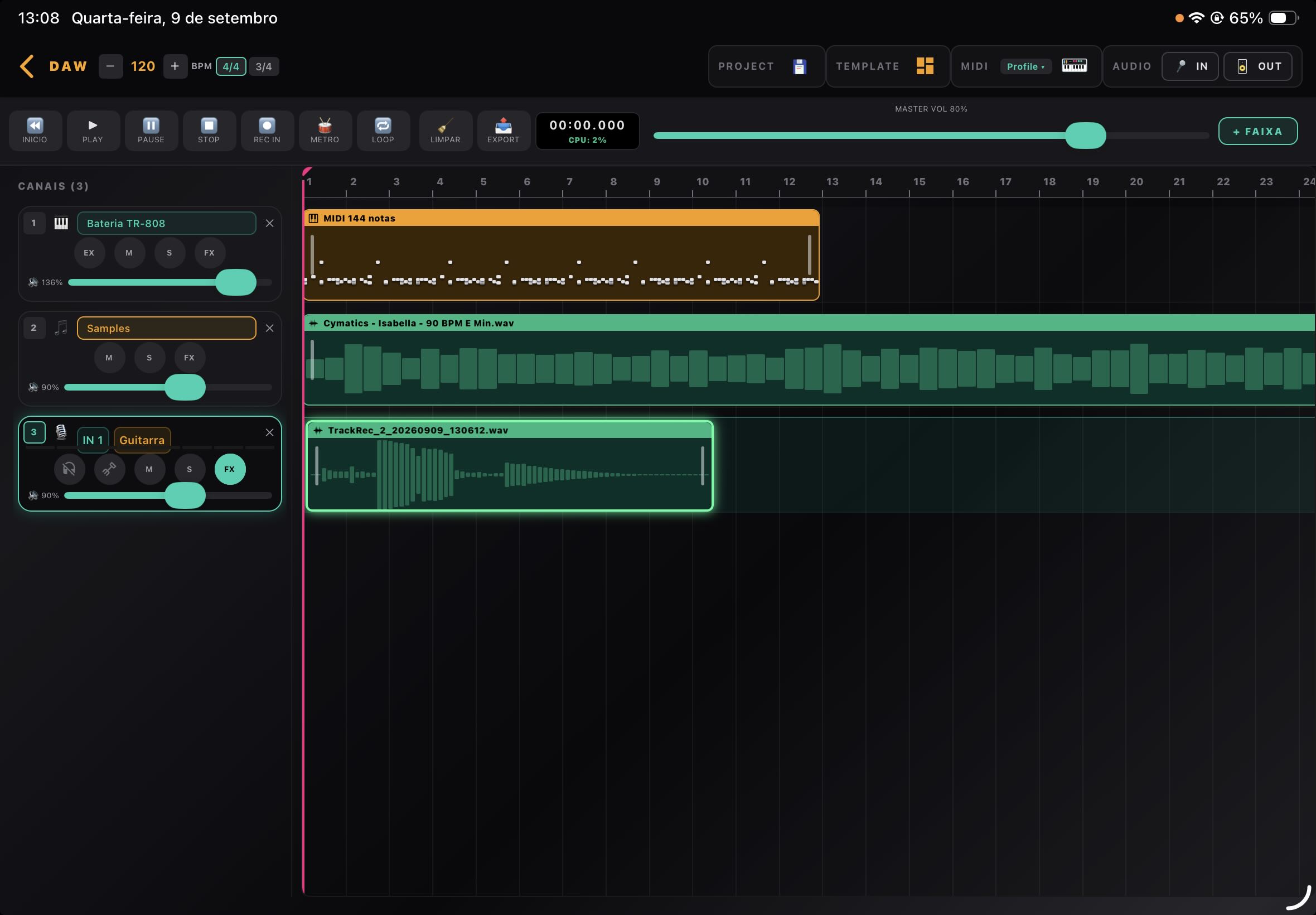Remove the Samples track

tap(270, 329)
